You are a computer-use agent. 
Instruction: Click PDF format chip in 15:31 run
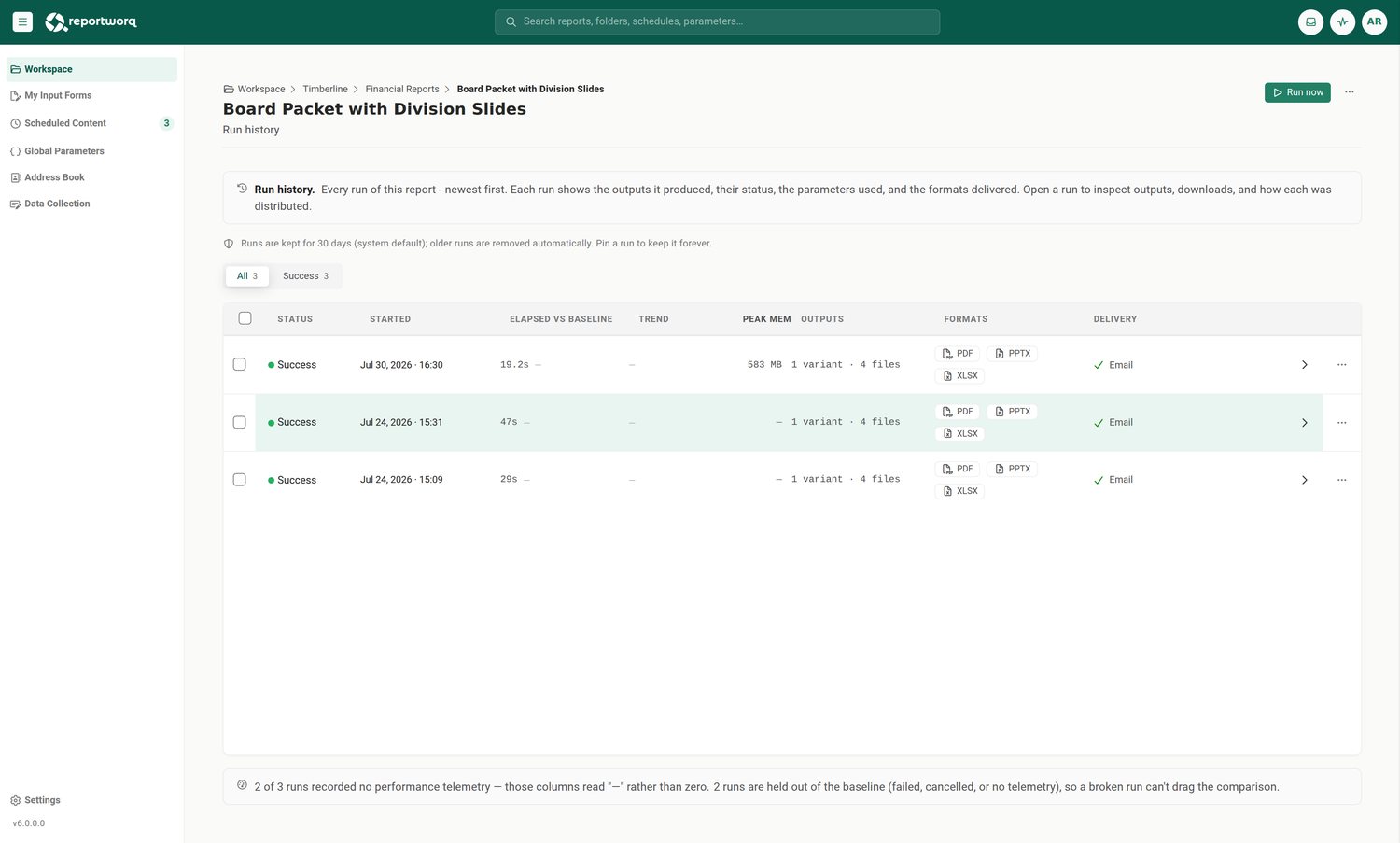click(x=958, y=412)
